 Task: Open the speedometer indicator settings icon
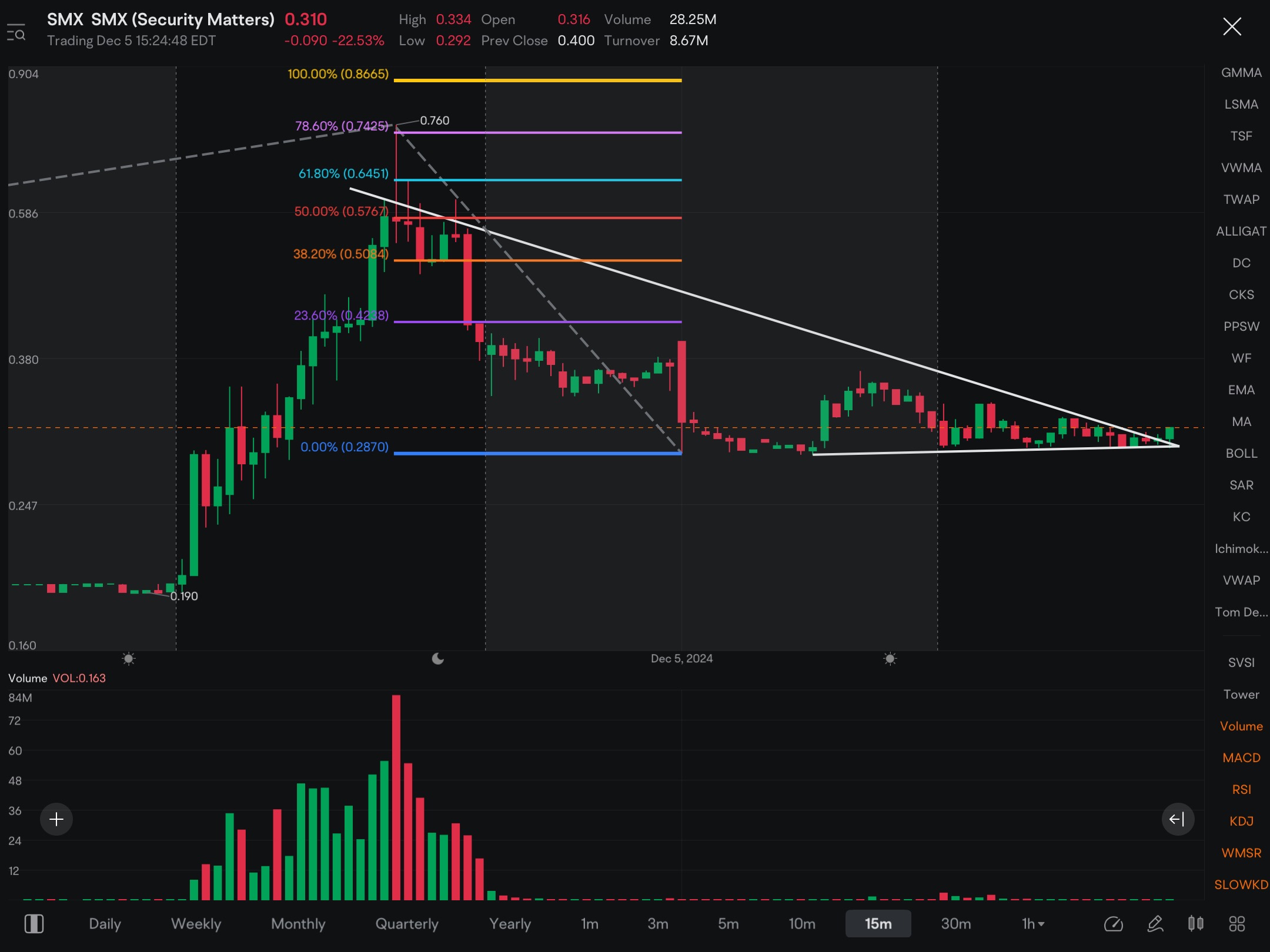click(1114, 924)
